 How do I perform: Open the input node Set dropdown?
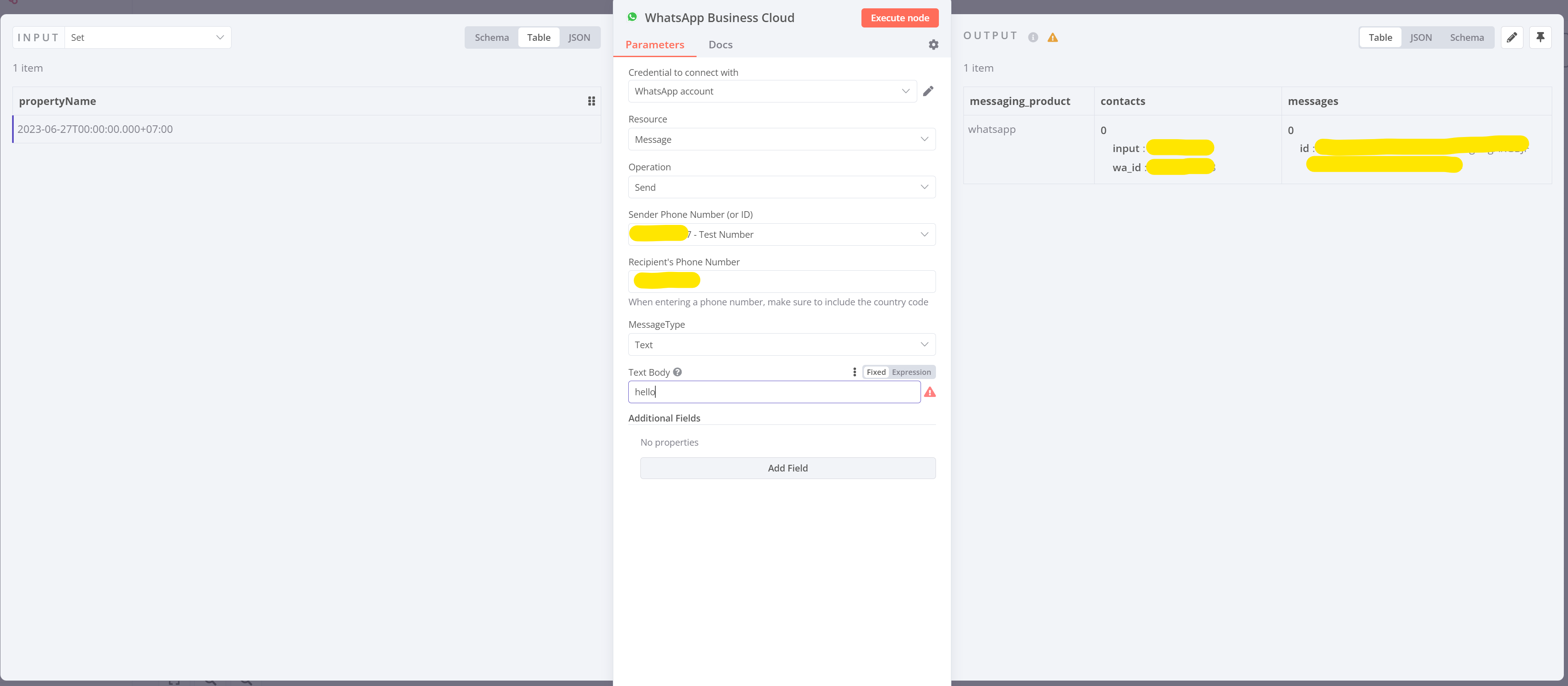point(148,37)
